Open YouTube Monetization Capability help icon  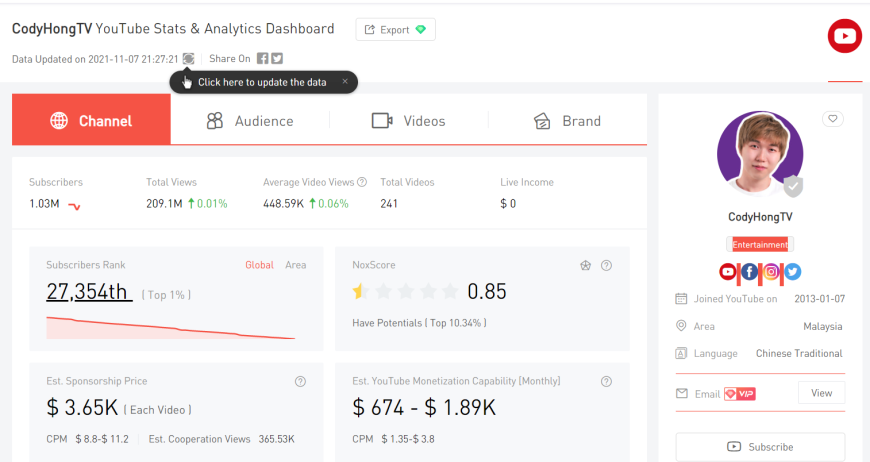point(606,382)
